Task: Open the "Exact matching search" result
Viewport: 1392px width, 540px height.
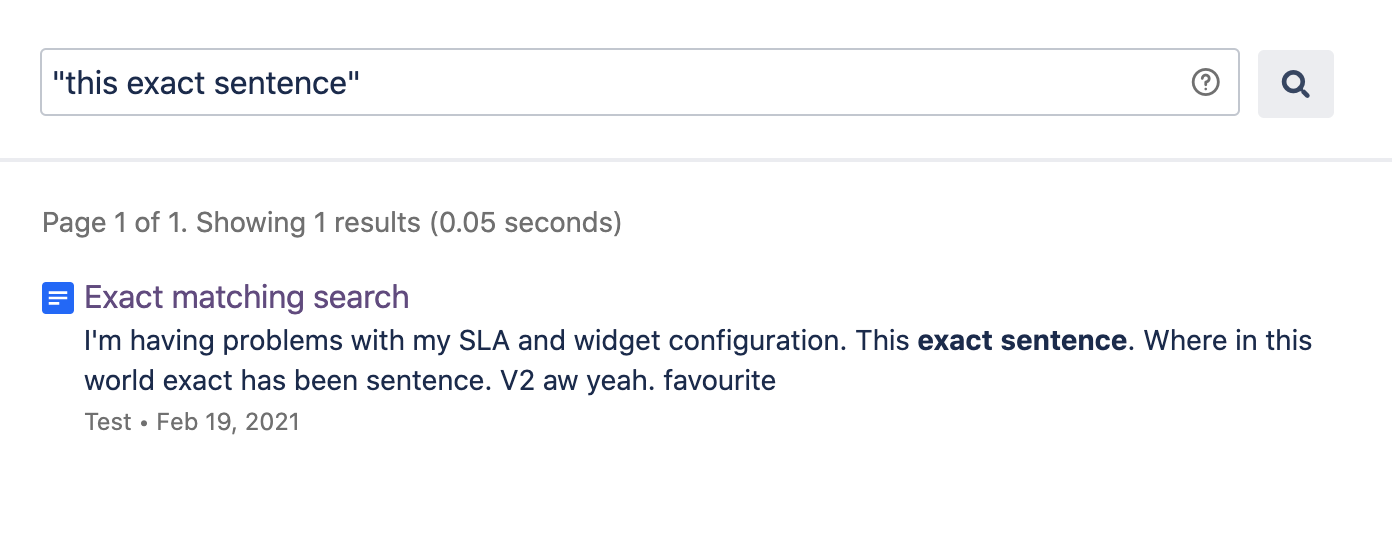Action: coord(247,297)
